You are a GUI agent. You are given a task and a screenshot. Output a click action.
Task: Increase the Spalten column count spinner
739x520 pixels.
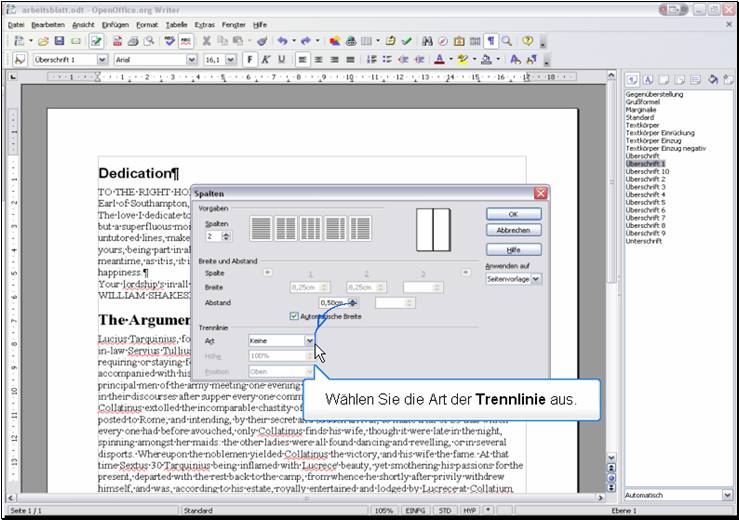click(x=227, y=233)
